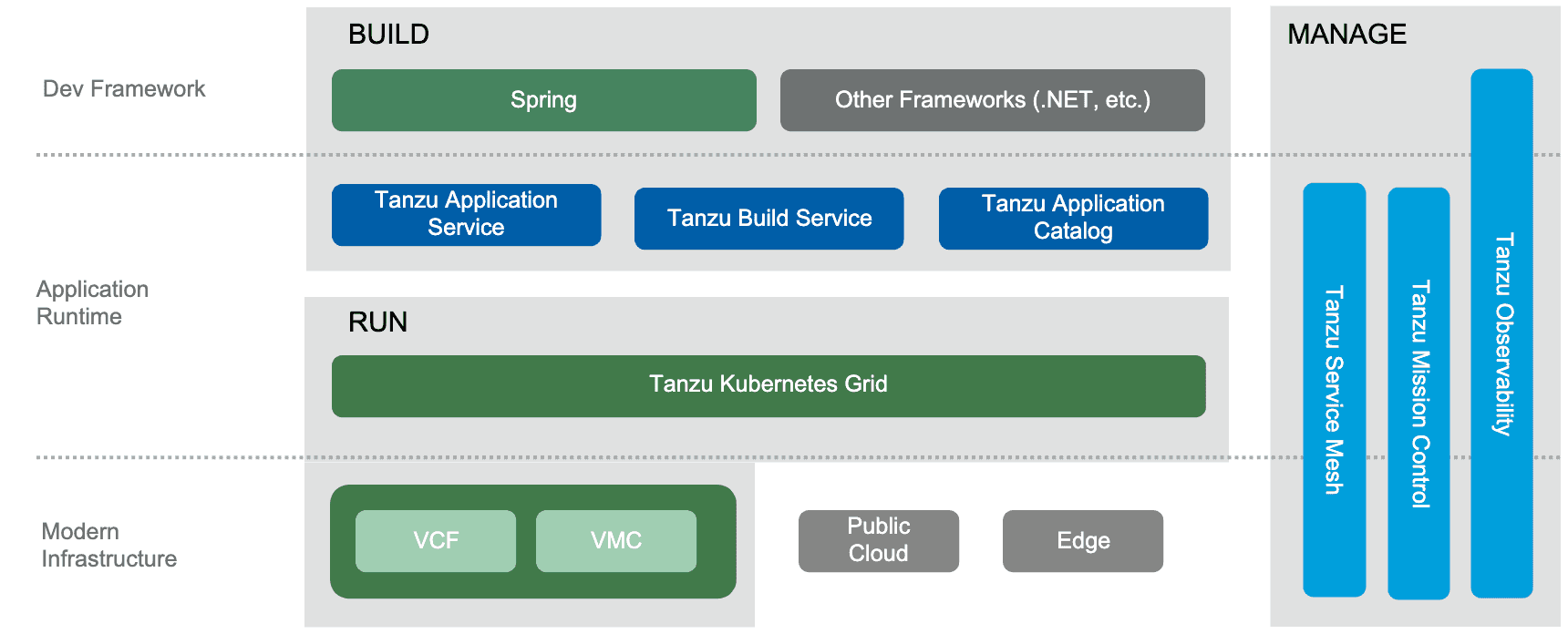Image resolution: width=1568 pixels, height=634 pixels.
Task: Click the RUN section heading
Action: [x=378, y=322]
